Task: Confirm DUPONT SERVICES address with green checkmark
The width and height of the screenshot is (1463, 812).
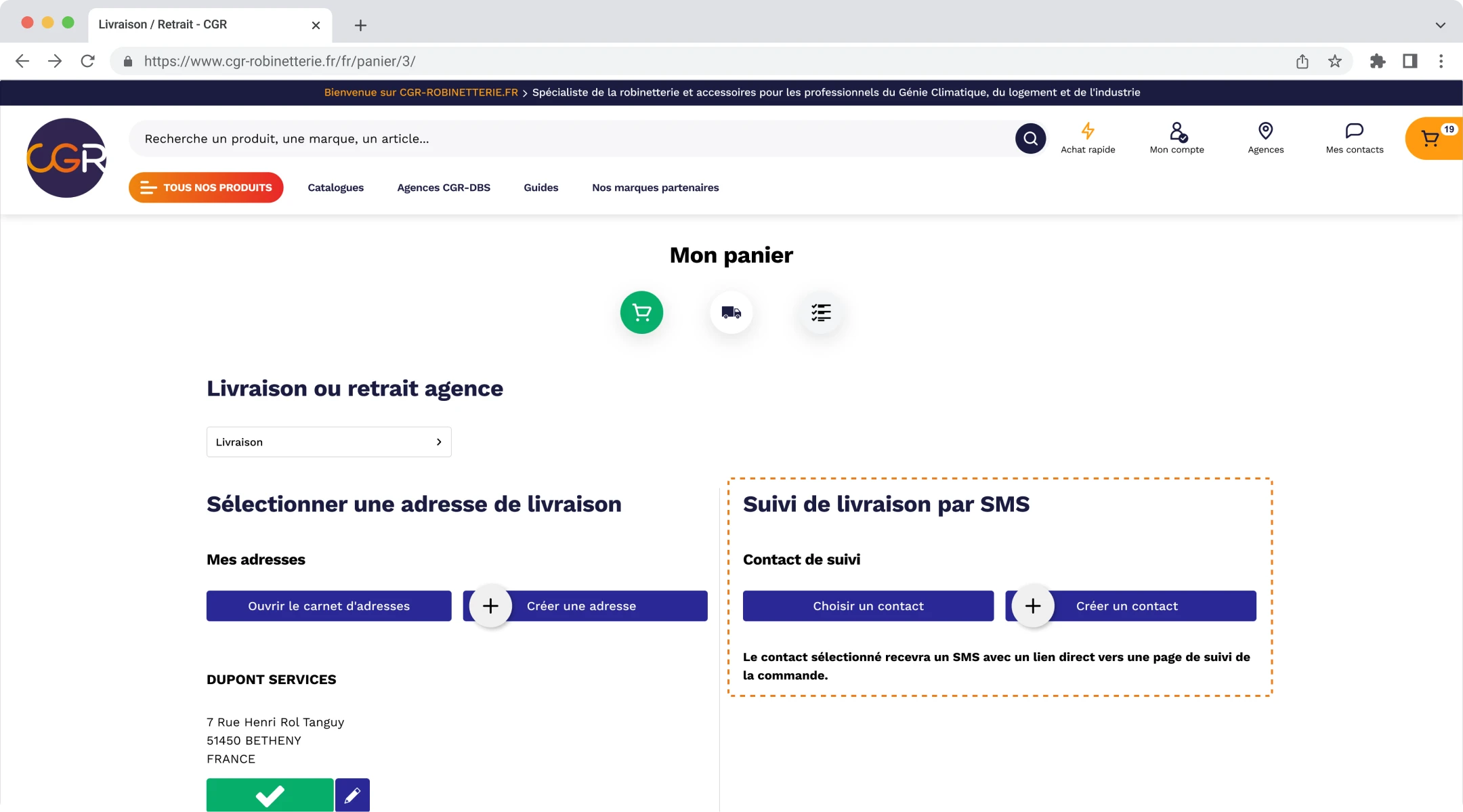Action: pyautogui.click(x=270, y=795)
